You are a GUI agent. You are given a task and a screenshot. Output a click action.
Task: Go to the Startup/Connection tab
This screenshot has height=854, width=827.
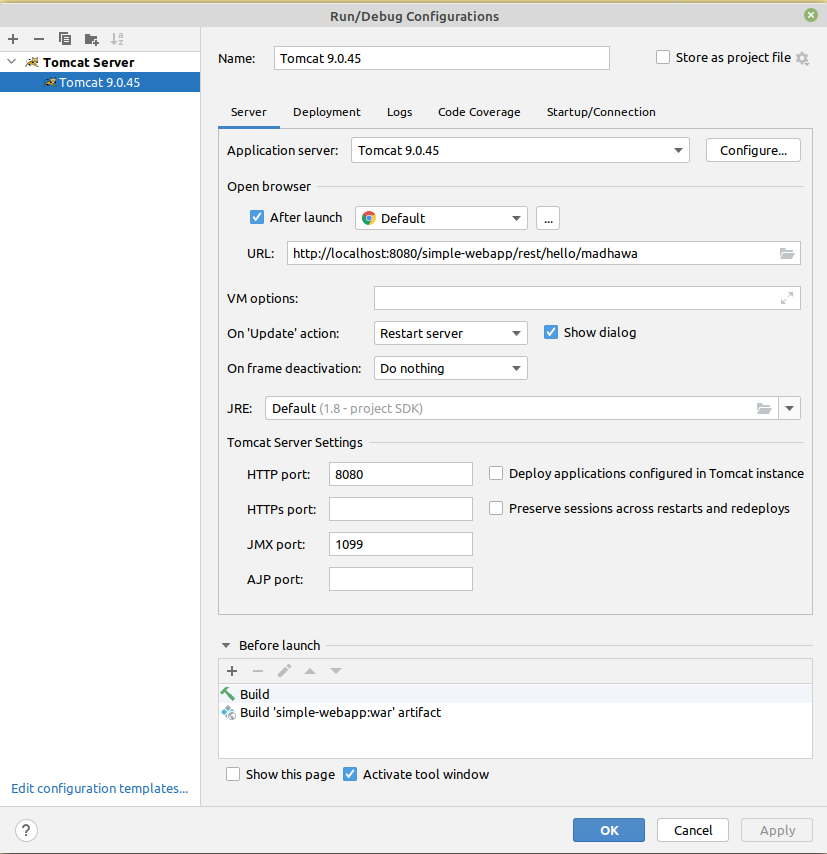point(601,112)
